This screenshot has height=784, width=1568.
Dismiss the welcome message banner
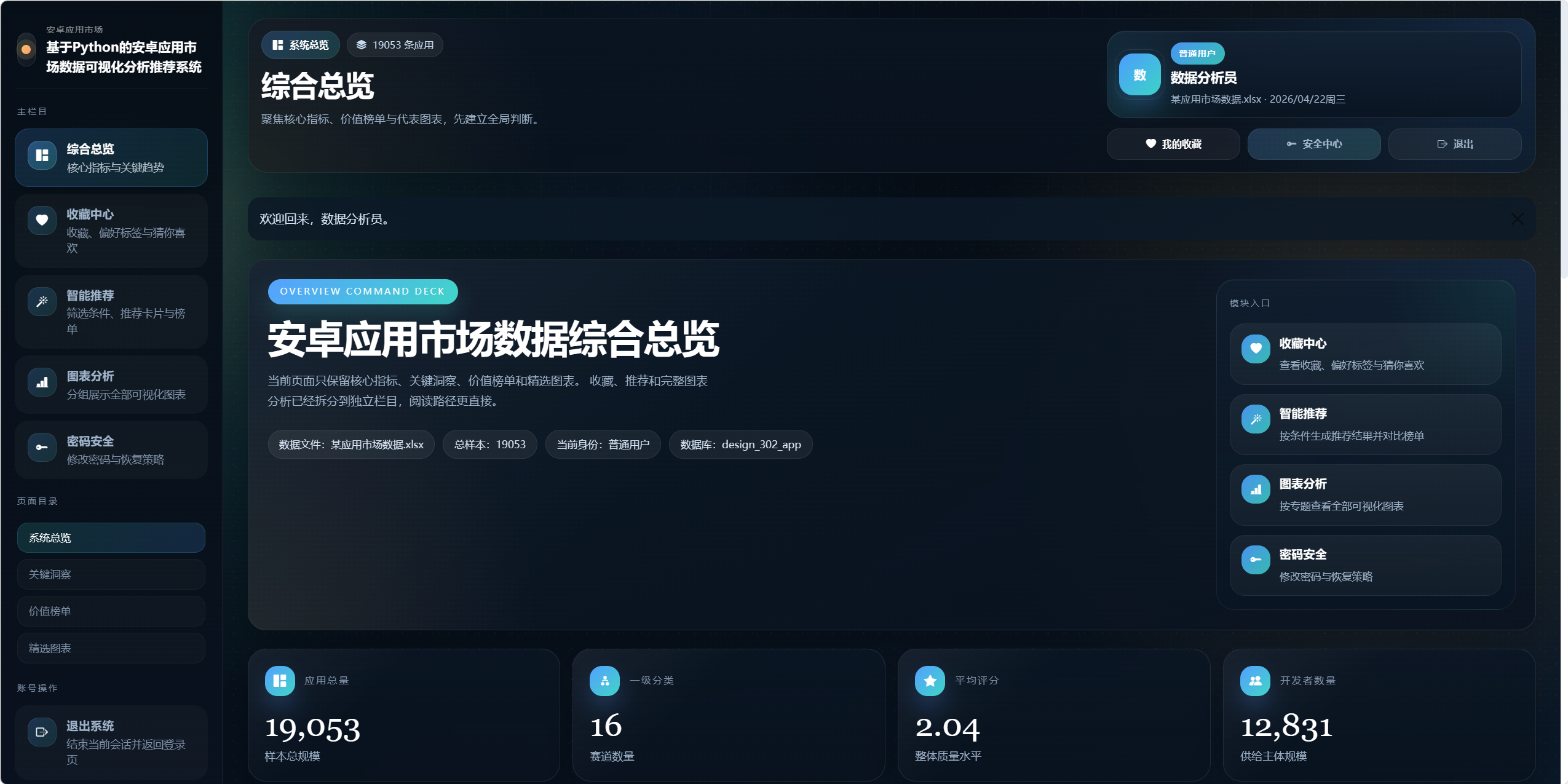1517,219
